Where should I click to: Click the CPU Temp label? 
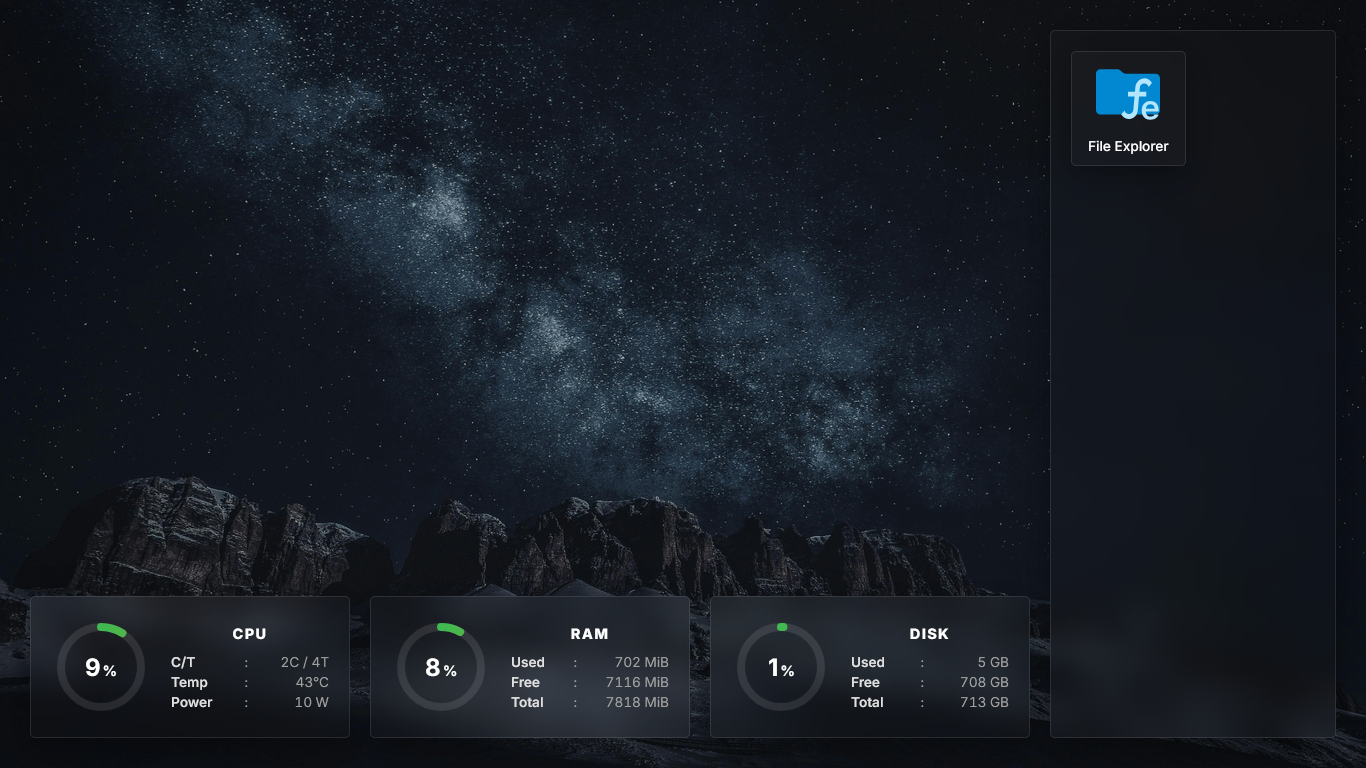click(189, 682)
